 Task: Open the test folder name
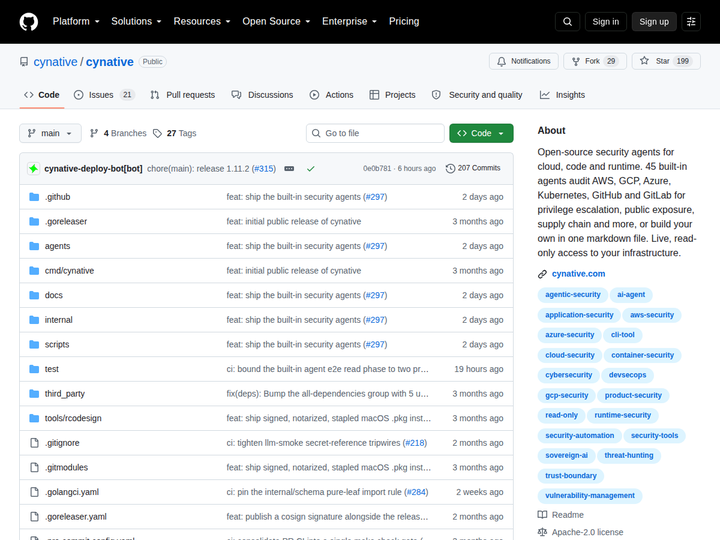[51, 369]
